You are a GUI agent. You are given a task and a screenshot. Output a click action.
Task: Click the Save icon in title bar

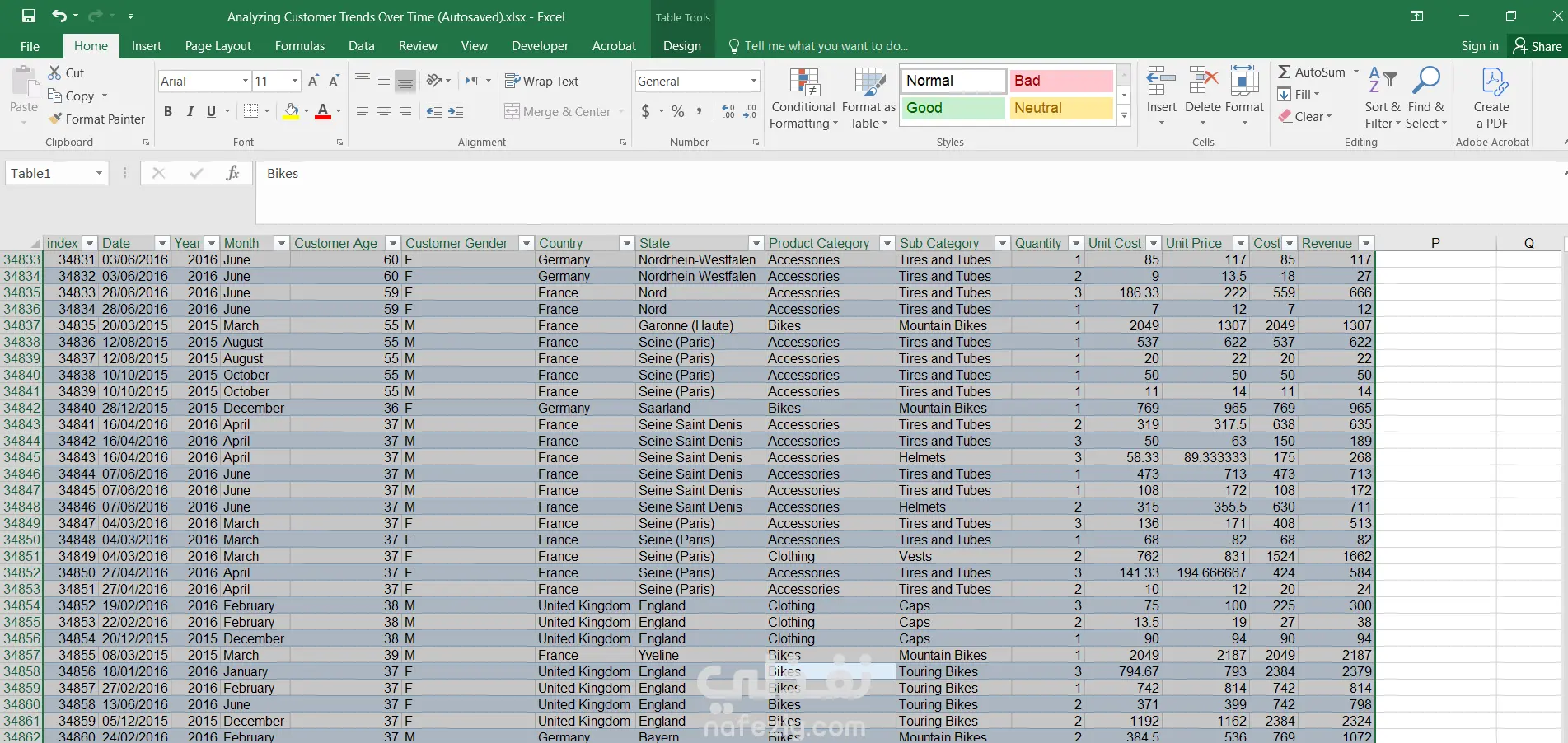(x=29, y=16)
